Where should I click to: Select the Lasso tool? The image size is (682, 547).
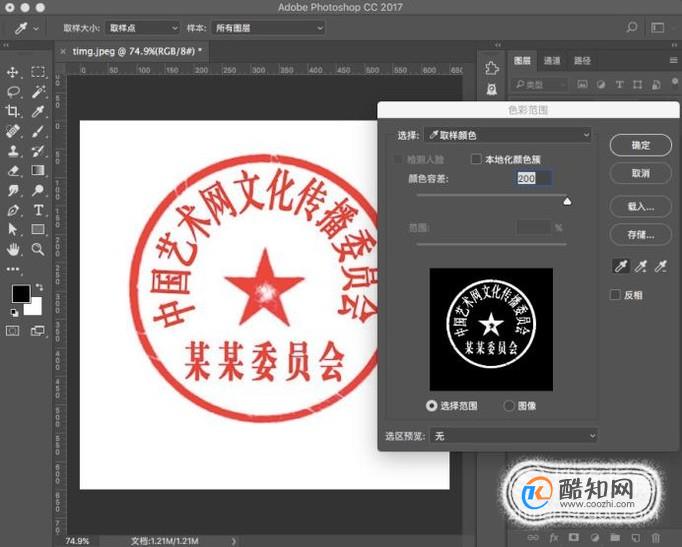(13, 92)
